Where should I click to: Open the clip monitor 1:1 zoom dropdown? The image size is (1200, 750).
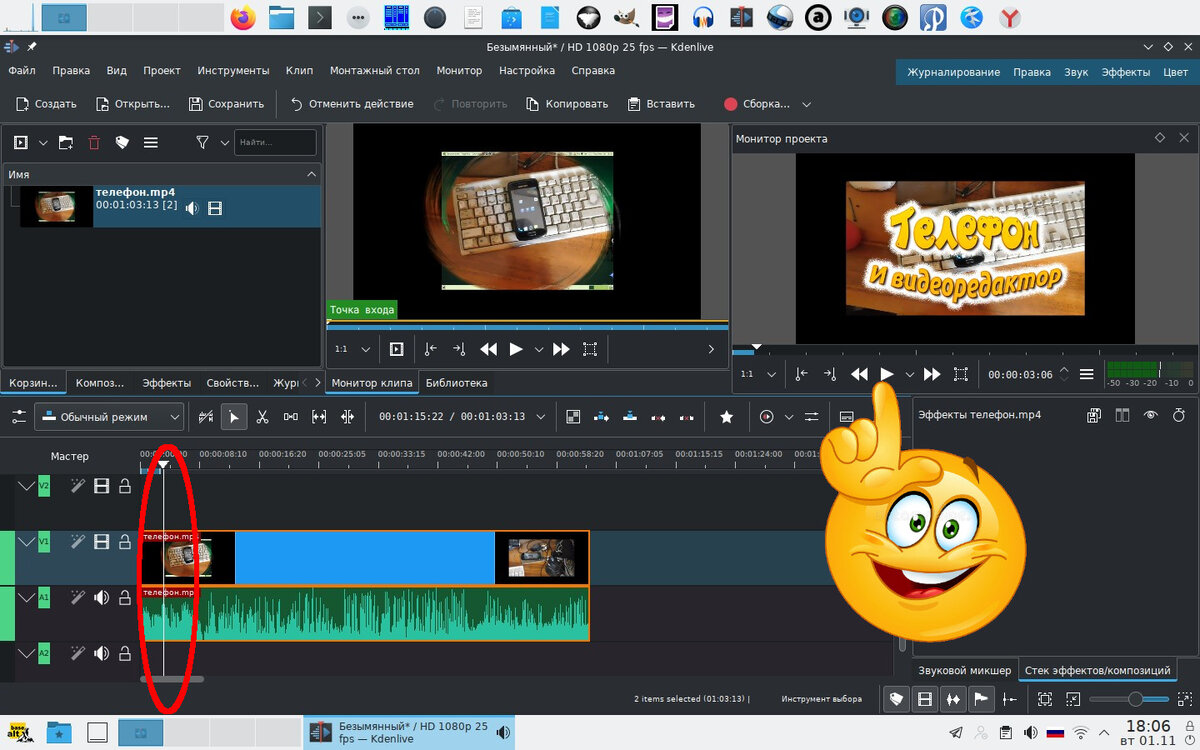tap(353, 349)
